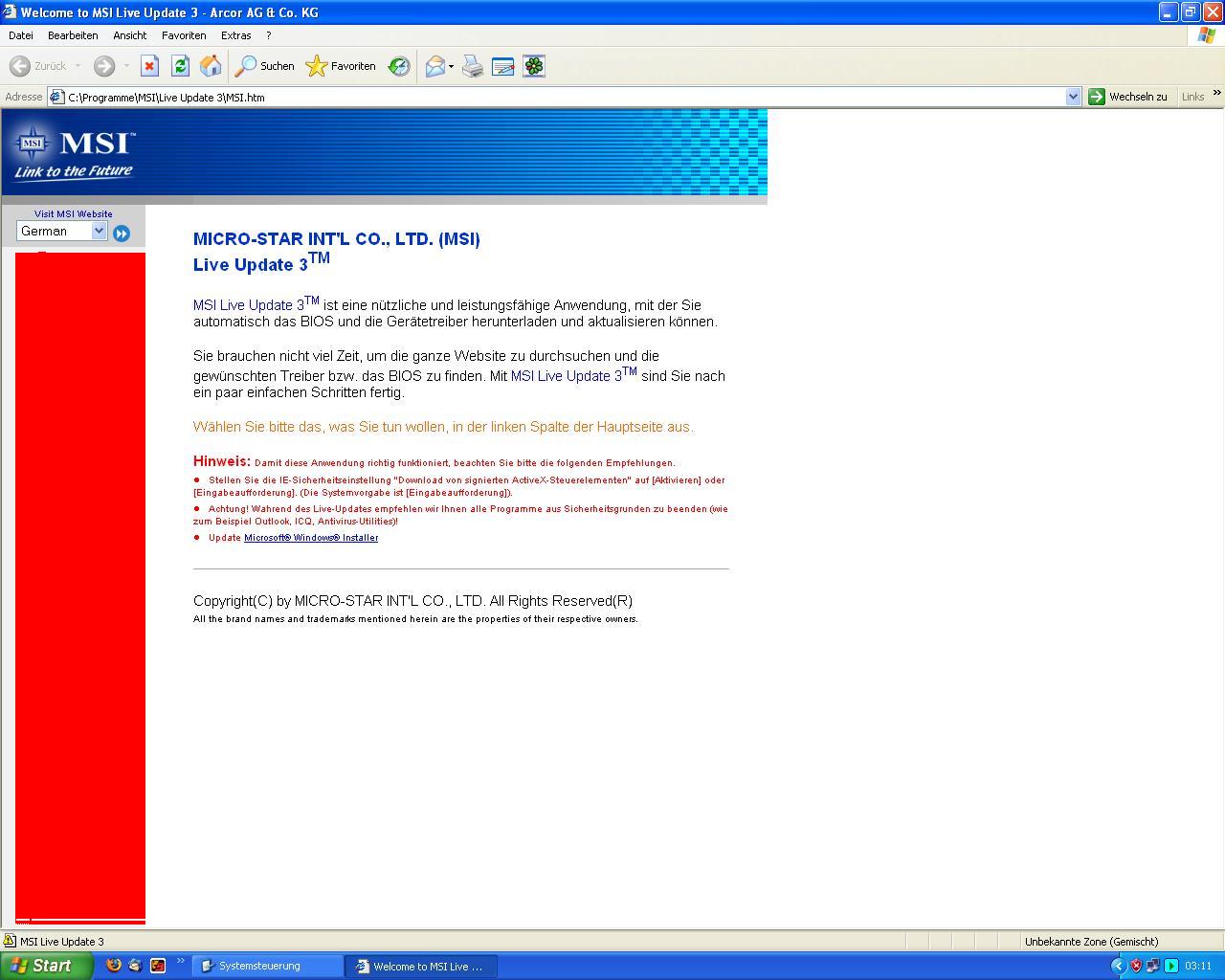Open the Microsoft Windows Installer link

[311, 537]
